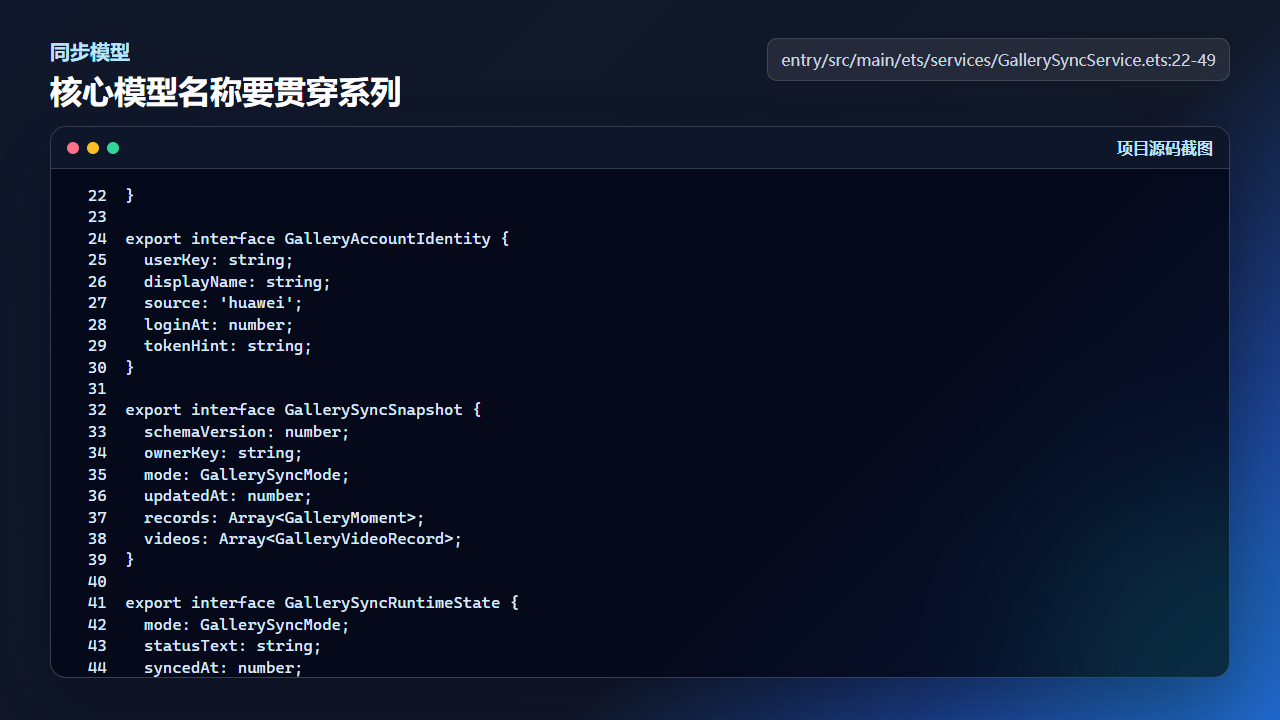Click the 'loginAt: number;' code line
1280x720 pixels.
click(219, 325)
